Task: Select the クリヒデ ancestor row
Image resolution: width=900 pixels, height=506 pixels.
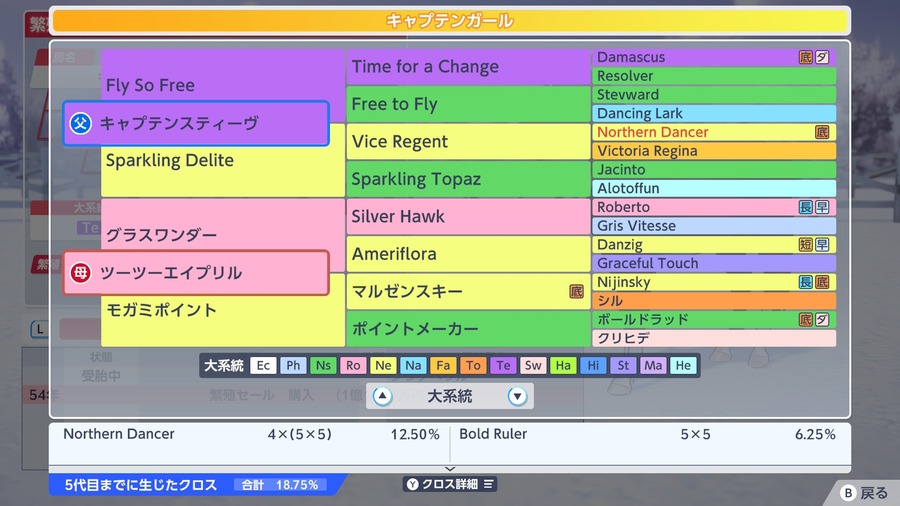Action: click(714, 338)
